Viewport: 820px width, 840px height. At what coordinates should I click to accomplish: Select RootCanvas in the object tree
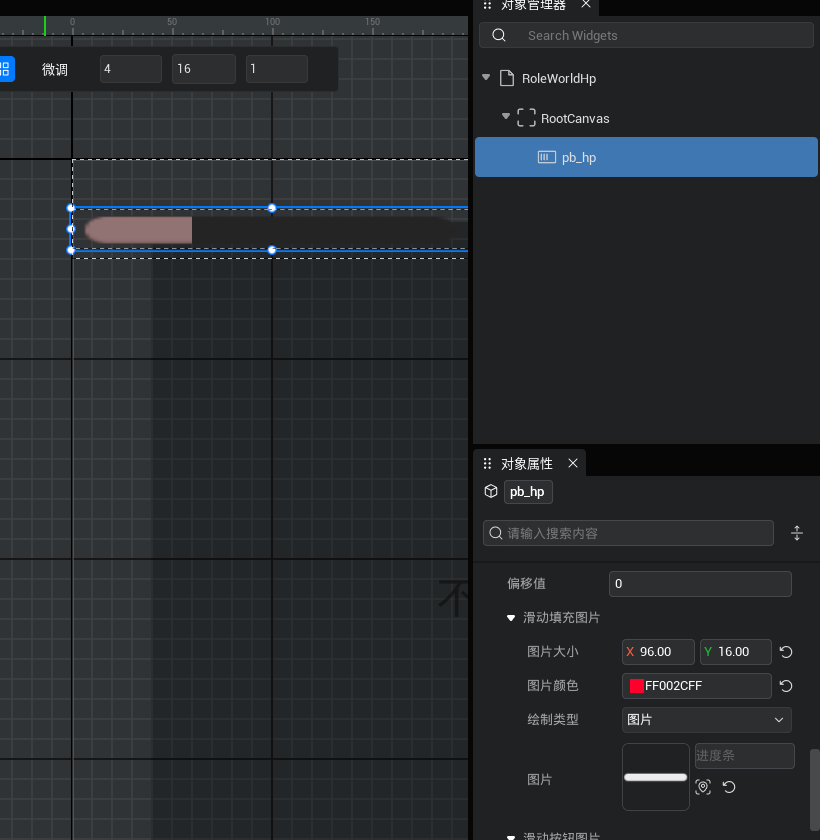575,118
